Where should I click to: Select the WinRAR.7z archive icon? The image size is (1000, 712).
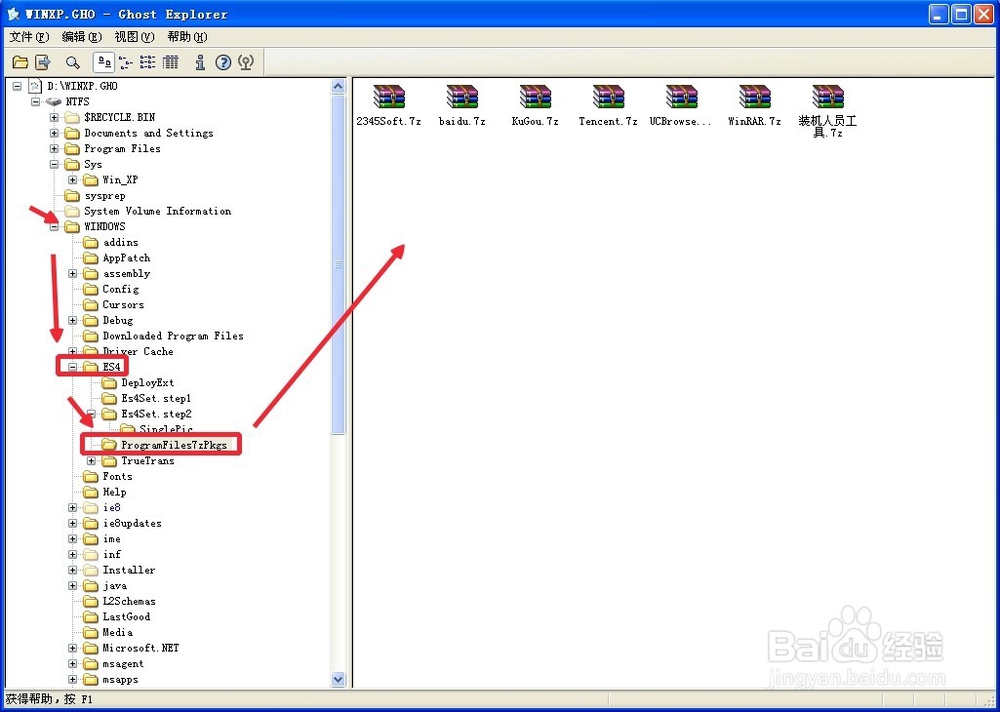[754, 97]
